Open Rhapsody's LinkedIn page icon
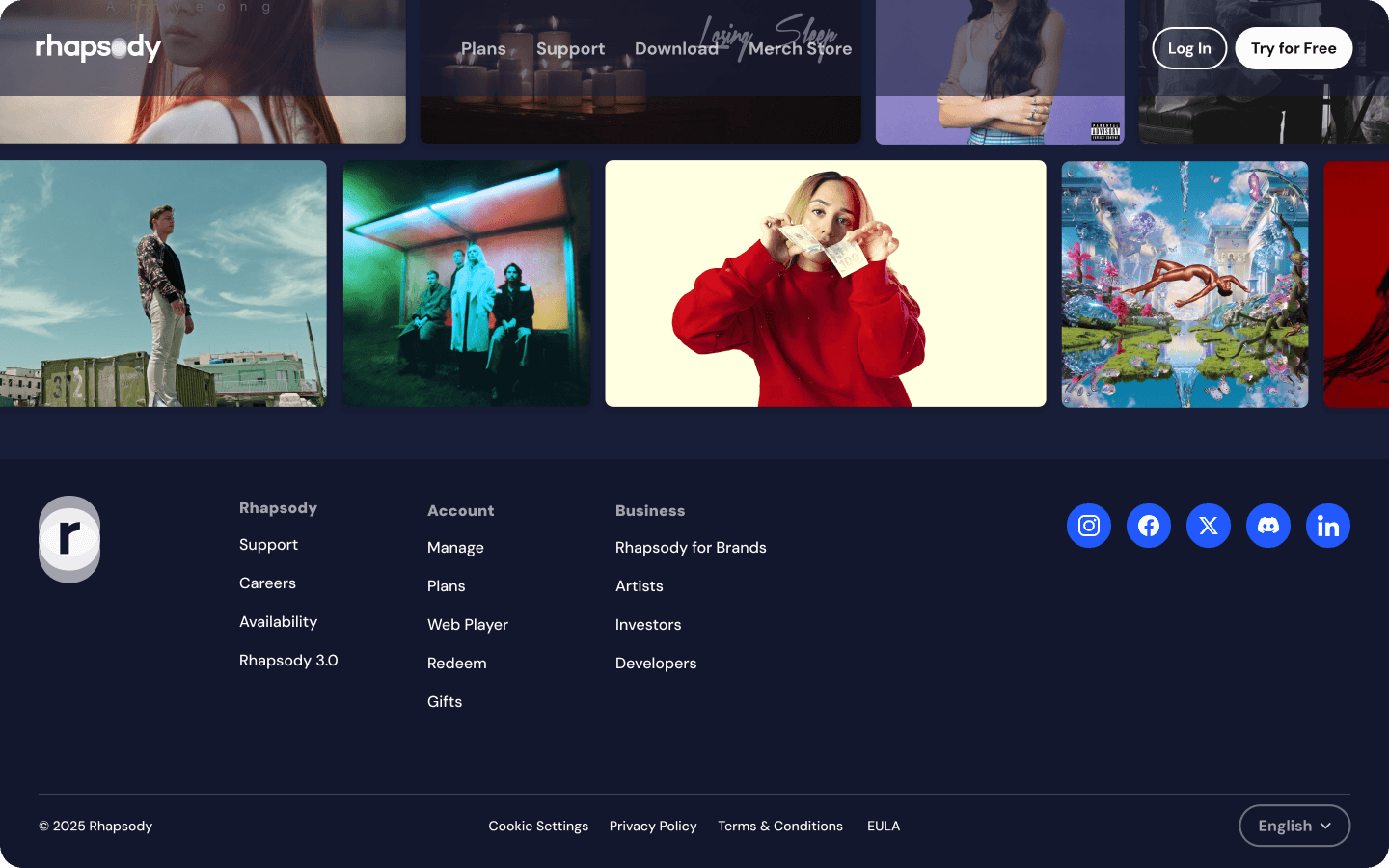 [1328, 526]
